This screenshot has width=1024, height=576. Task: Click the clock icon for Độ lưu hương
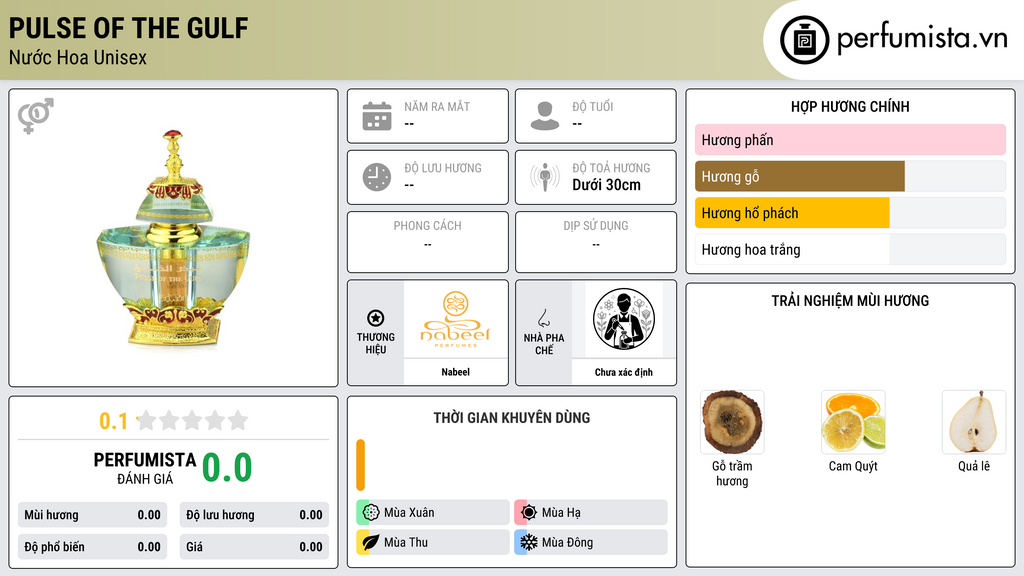[x=377, y=177]
